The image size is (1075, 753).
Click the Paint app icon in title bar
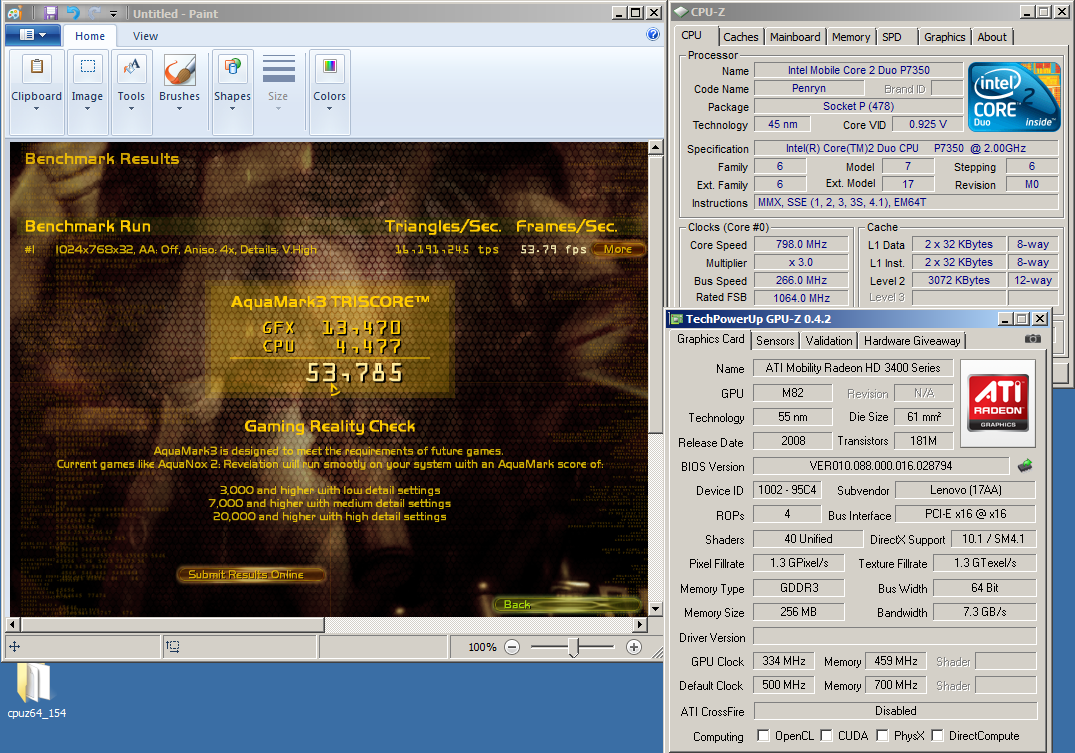coord(14,13)
